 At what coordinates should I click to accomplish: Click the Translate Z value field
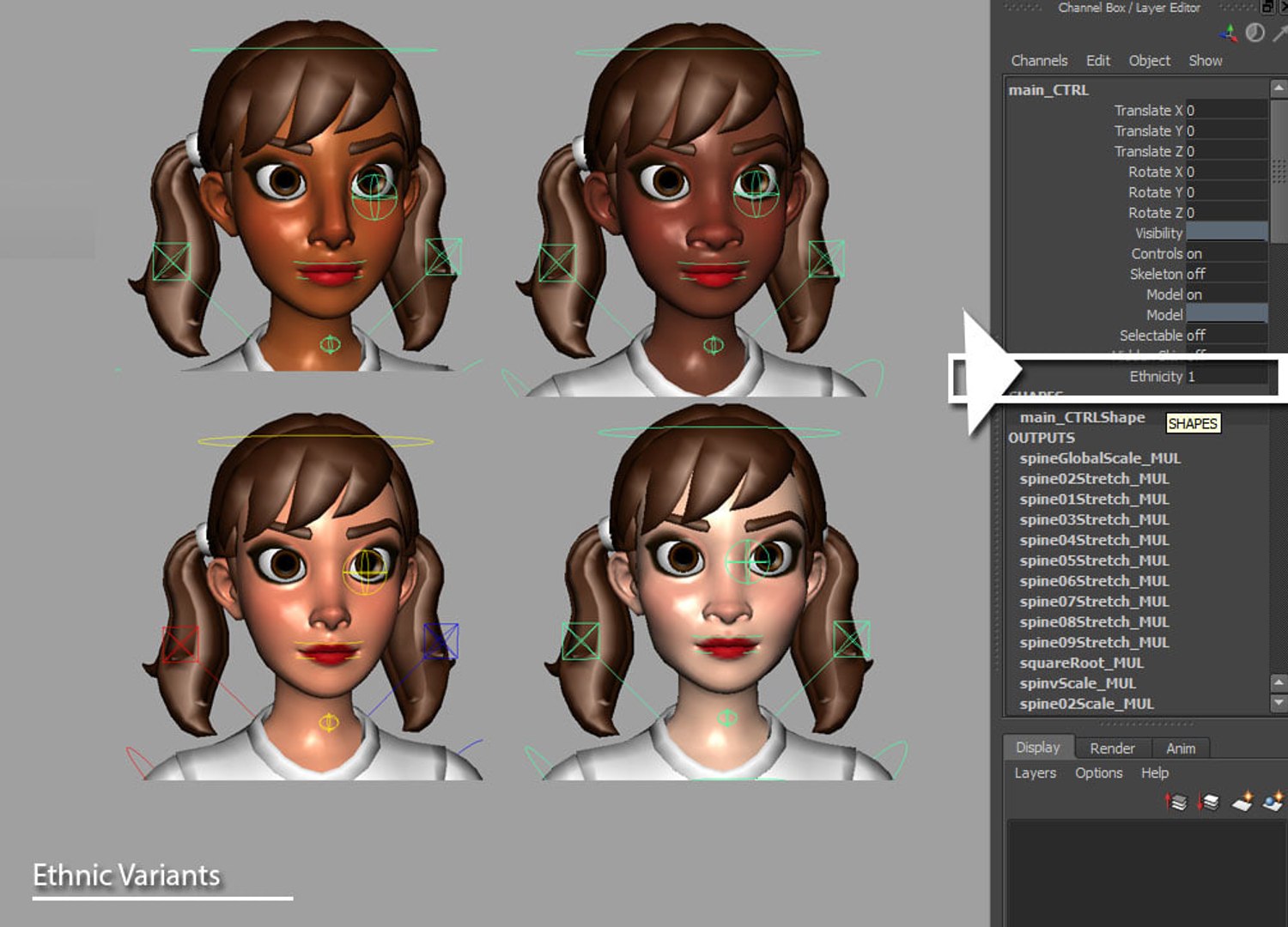pyautogui.click(x=1226, y=151)
